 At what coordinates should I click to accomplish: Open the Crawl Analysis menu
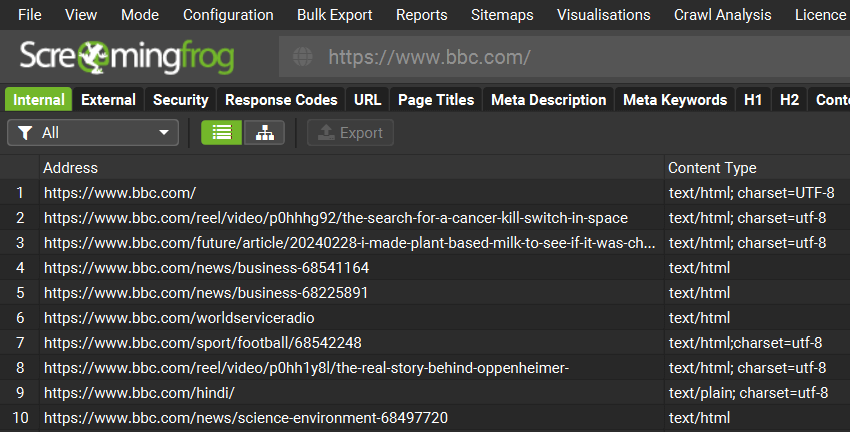tap(722, 15)
